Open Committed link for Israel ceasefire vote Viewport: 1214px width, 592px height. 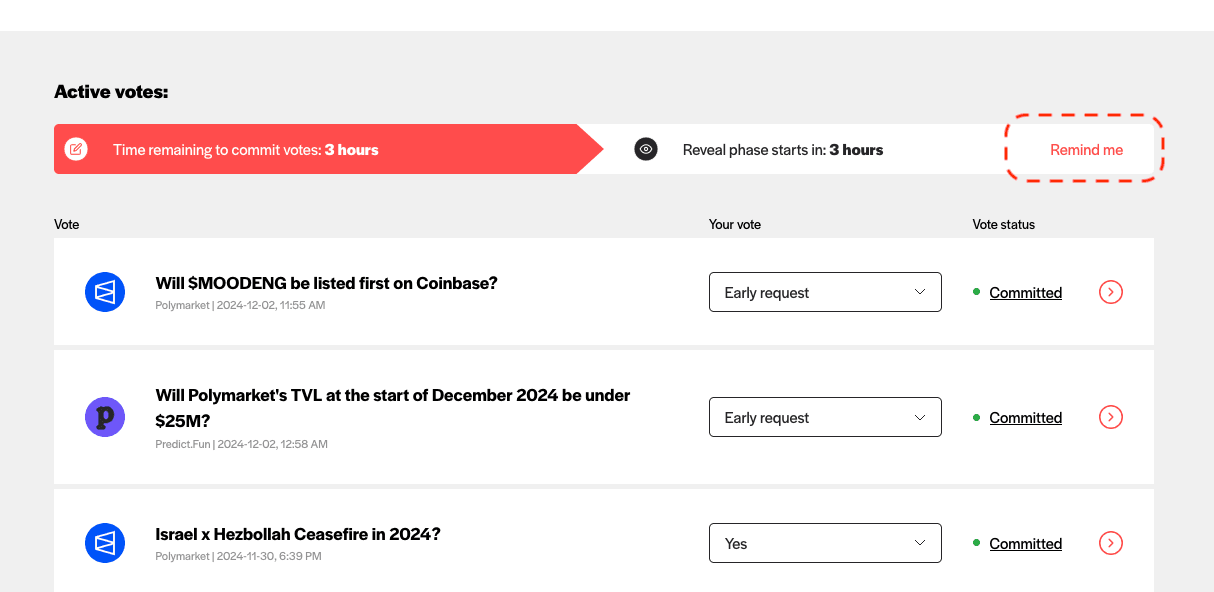(1025, 544)
